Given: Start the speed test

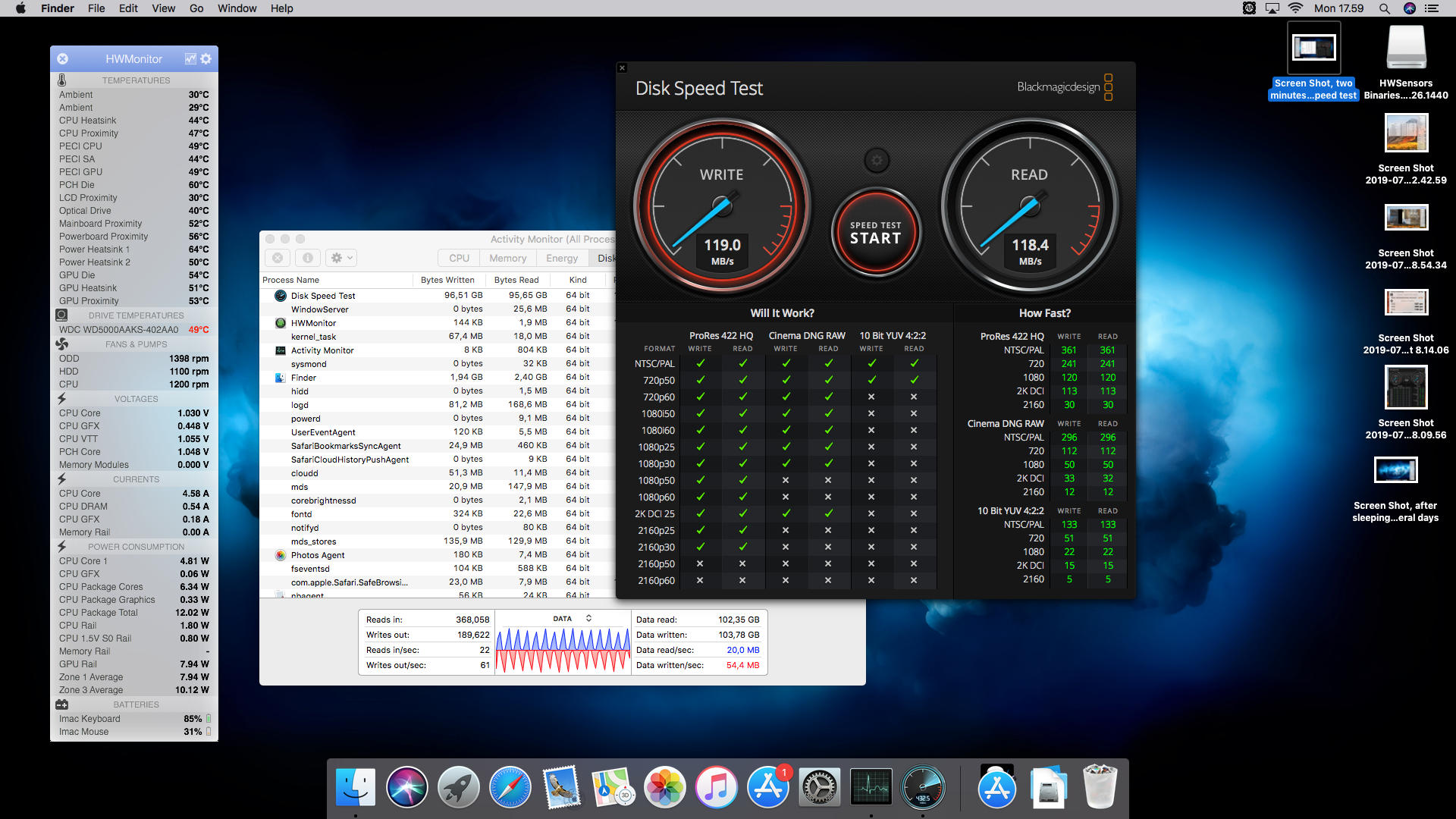Looking at the screenshot, I should pyautogui.click(x=876, y=233).
